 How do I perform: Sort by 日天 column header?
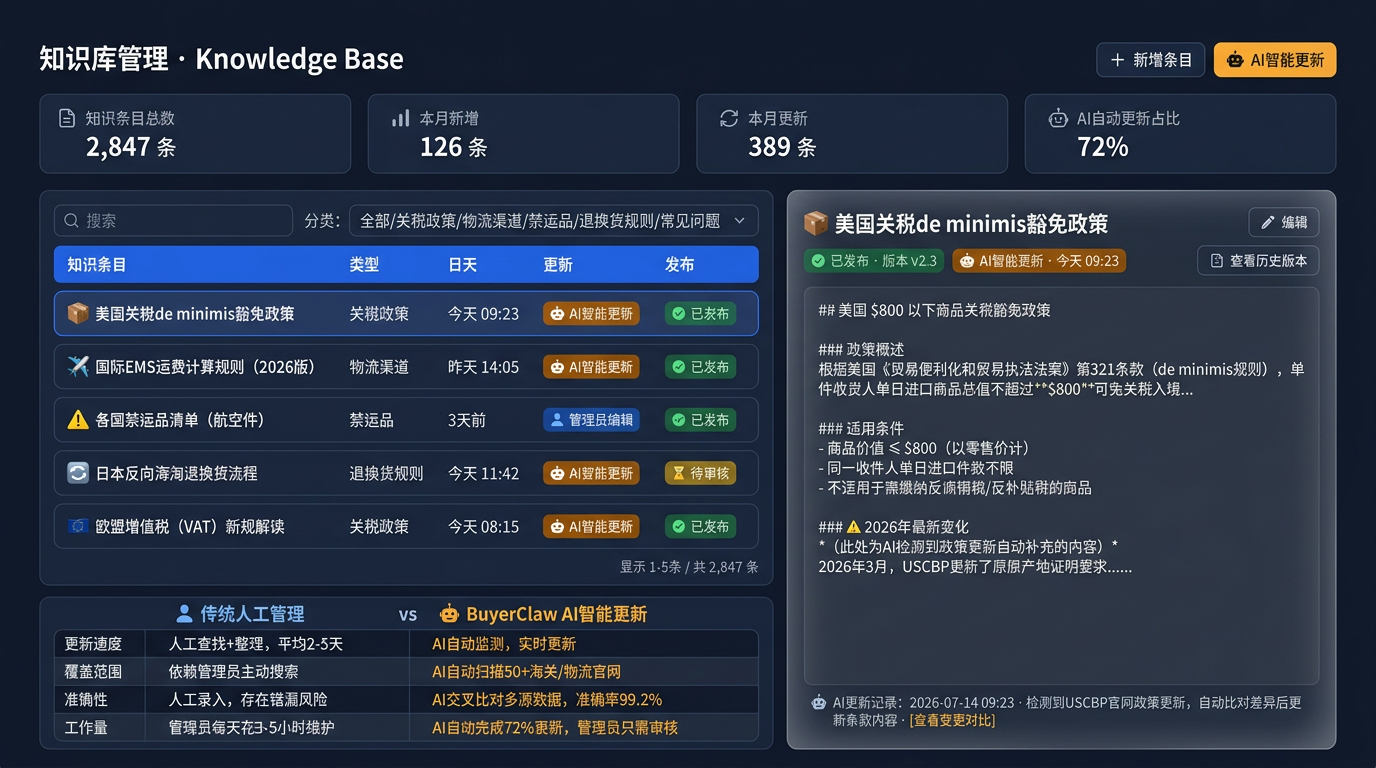463,265
